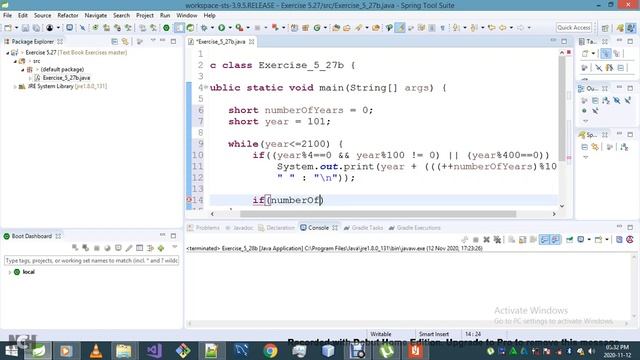640x360 pixels.
Task: Open Visual Studio from the taskbar
Action: [154, 351]
